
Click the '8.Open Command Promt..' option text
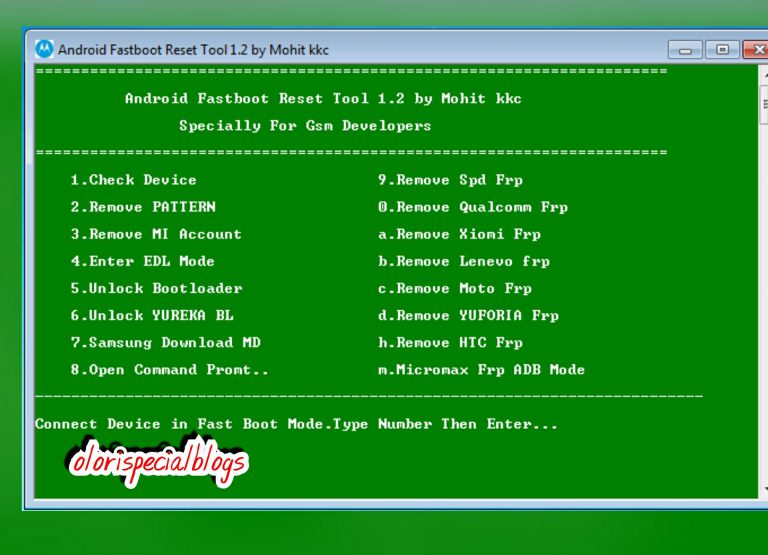[x=169, y=369]
